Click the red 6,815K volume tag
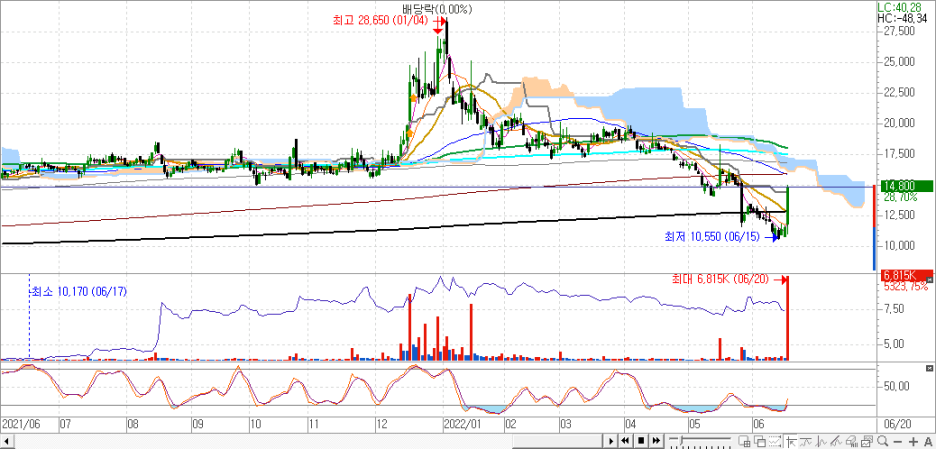Screen dimensions: 936x449 [903, 275]
